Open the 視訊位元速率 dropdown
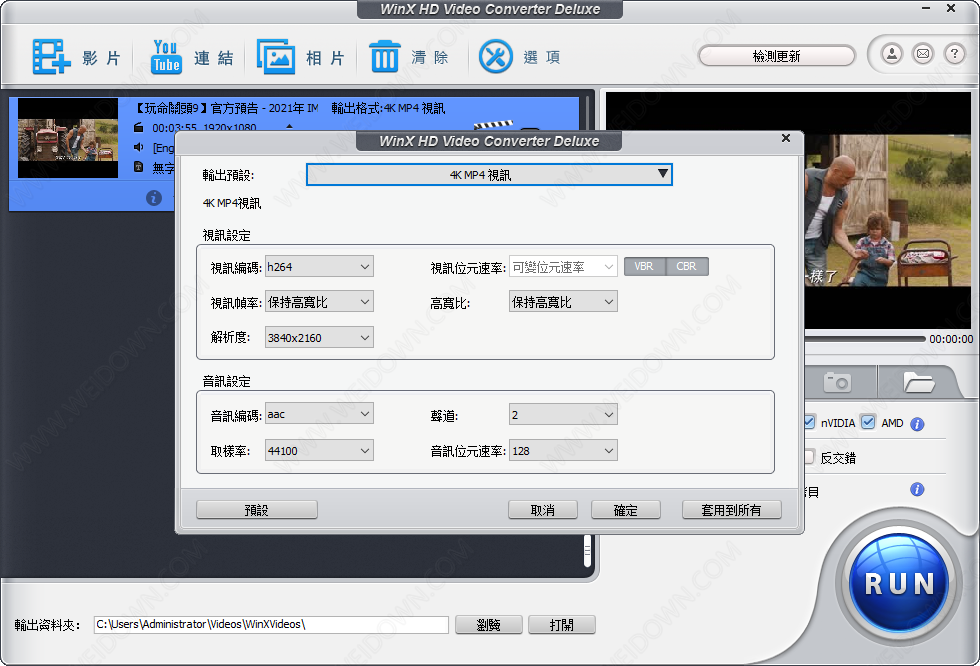This screenshot has height=666, width=980. pyautogui.click(x=563, y=267)
